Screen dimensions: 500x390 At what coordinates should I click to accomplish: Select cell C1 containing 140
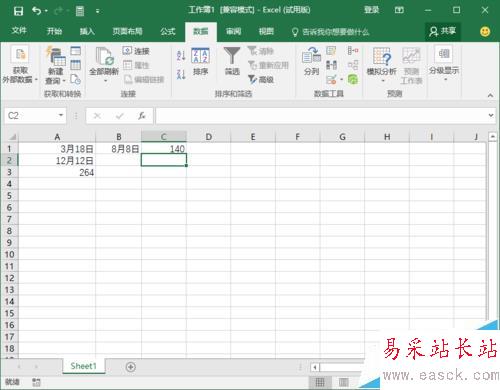[164, 149]
